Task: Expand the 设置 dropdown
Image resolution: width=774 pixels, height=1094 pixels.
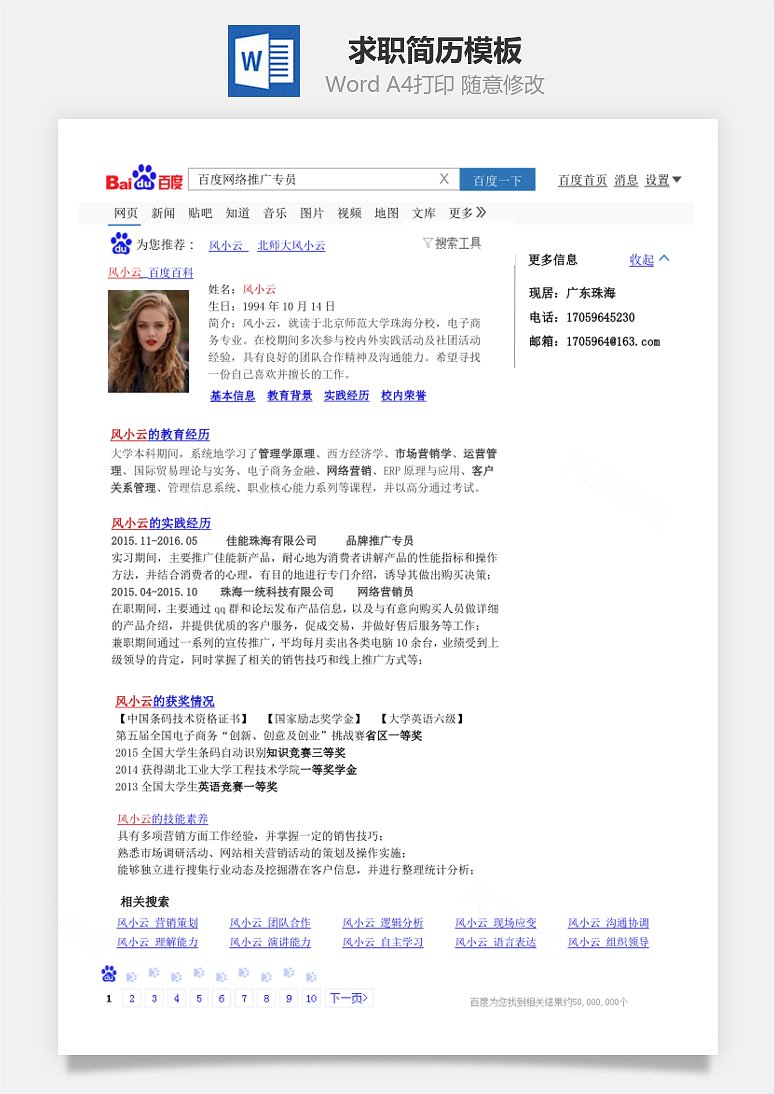Action: (x=662, y=180)
